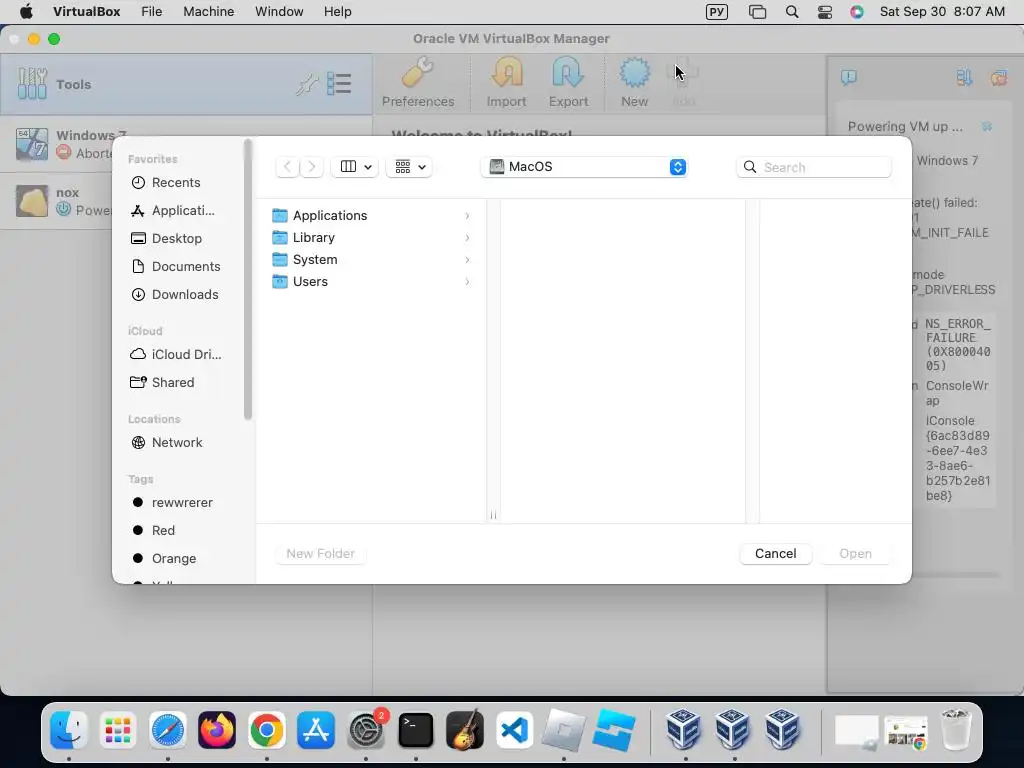This screenshot has height=768, width=1024.
Task: Select the Library folder
Action: click(372, 238)
